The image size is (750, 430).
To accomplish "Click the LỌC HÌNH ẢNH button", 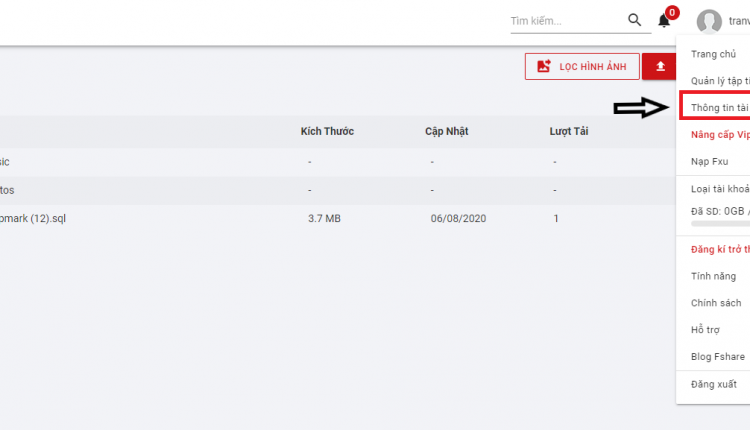I will point(582,66).
